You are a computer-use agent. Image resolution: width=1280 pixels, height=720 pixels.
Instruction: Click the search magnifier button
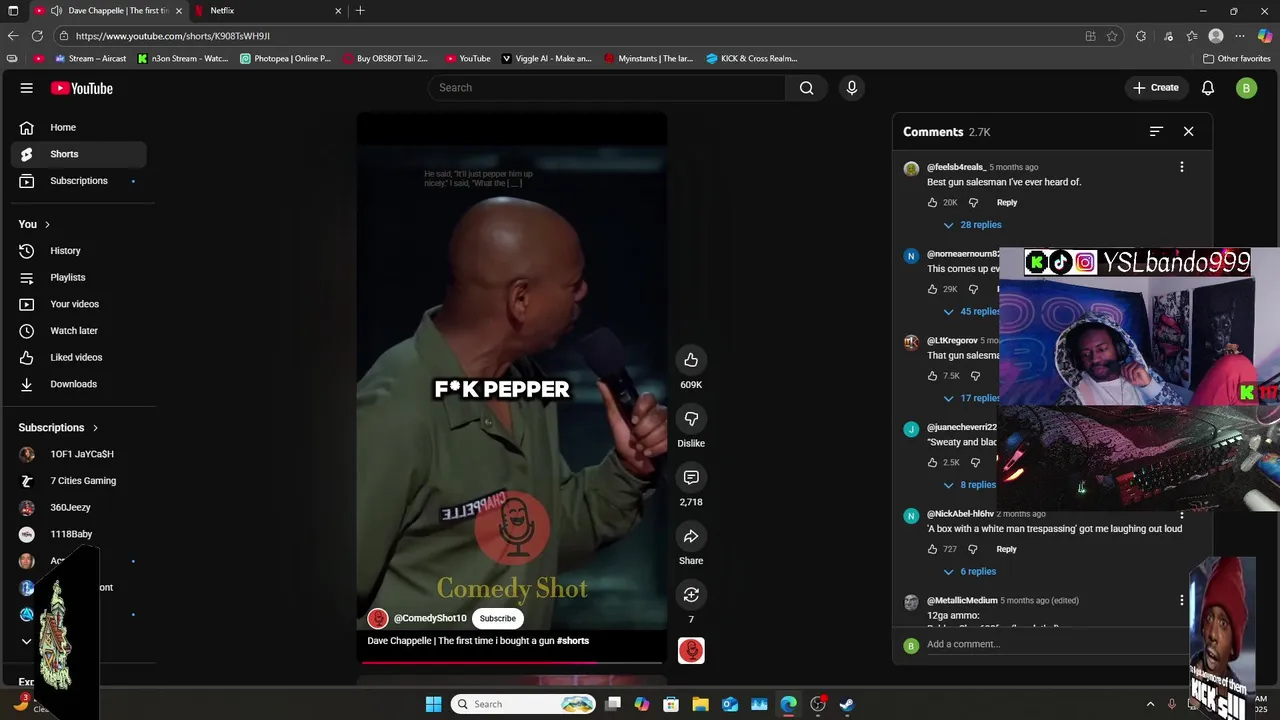click(x=806, y=88)
